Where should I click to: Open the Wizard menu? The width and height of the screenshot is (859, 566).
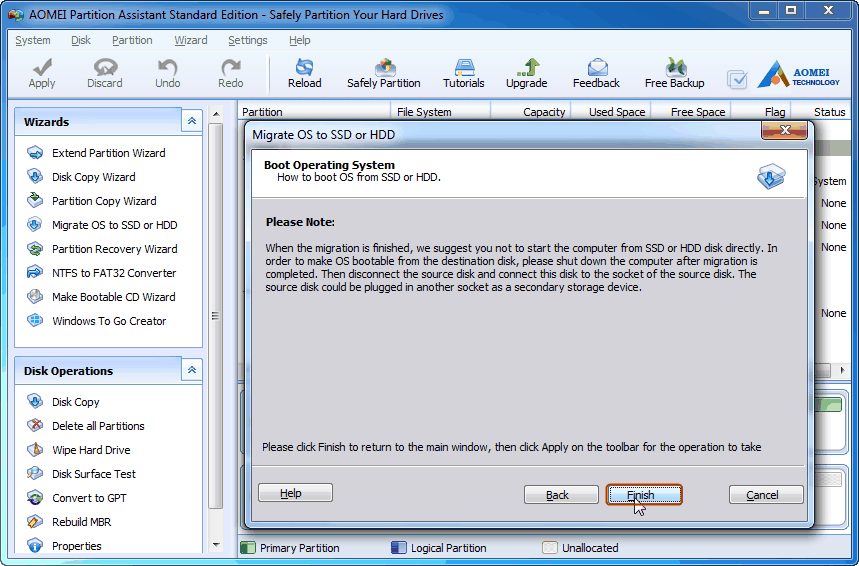point(191,40)
